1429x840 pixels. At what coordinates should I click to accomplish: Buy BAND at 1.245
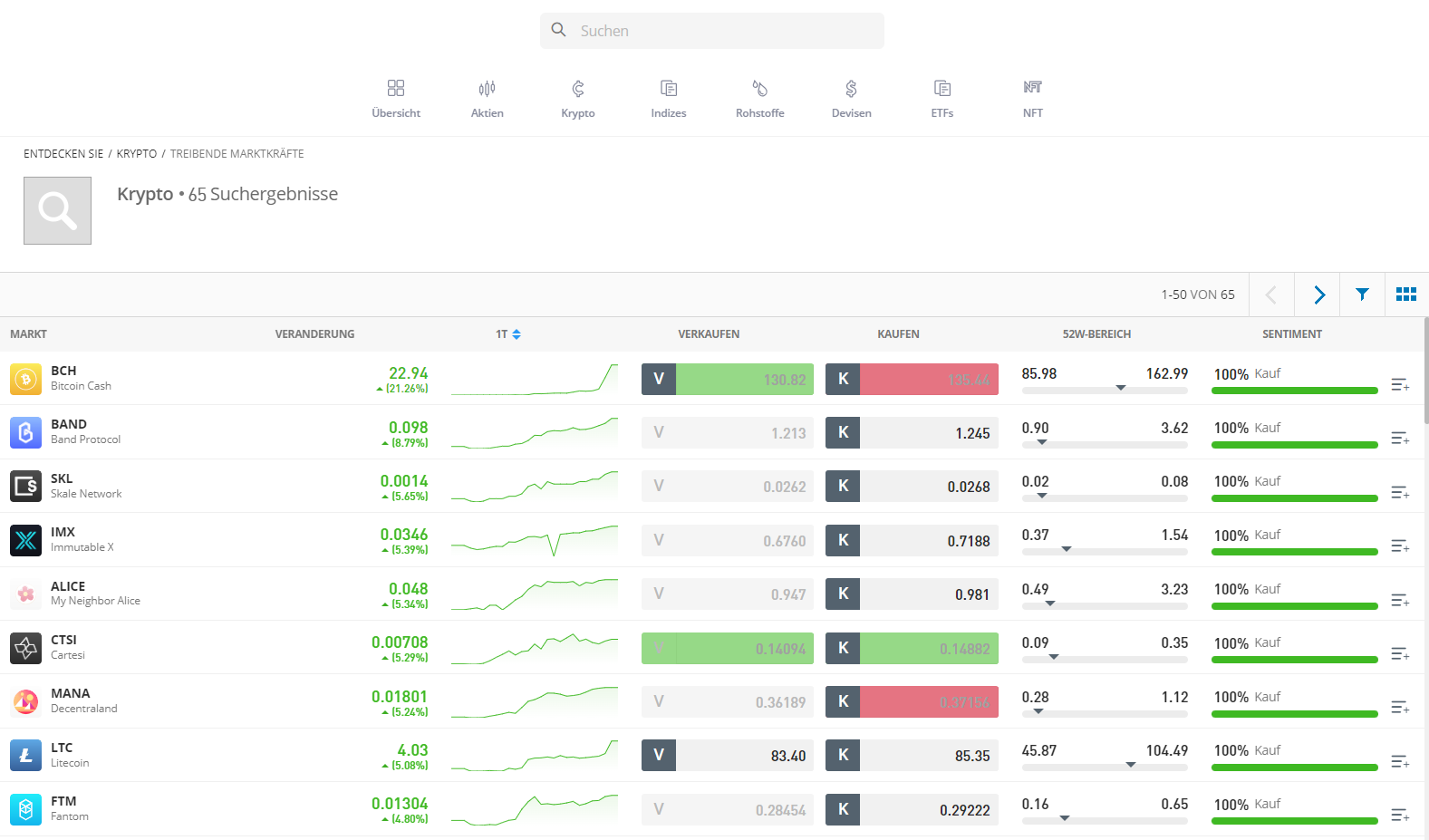coord(912,432)
